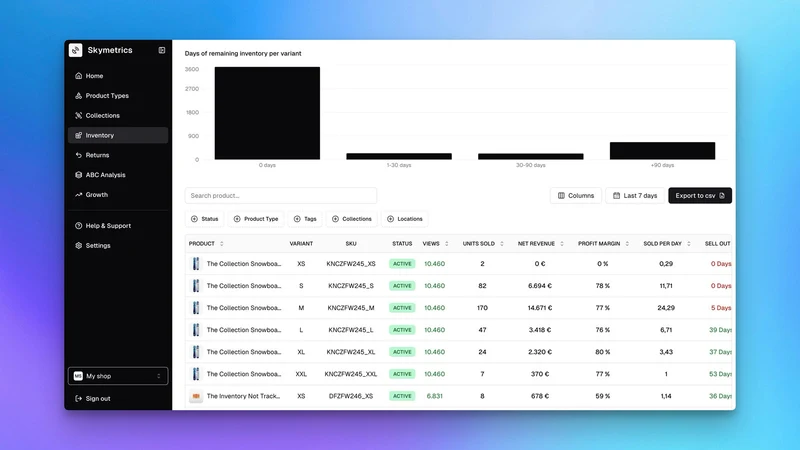Image resolution: width=800 pixels, height=450 pixels.
Task: Click the Help & Support icon
Action: [x=79, y=226]
